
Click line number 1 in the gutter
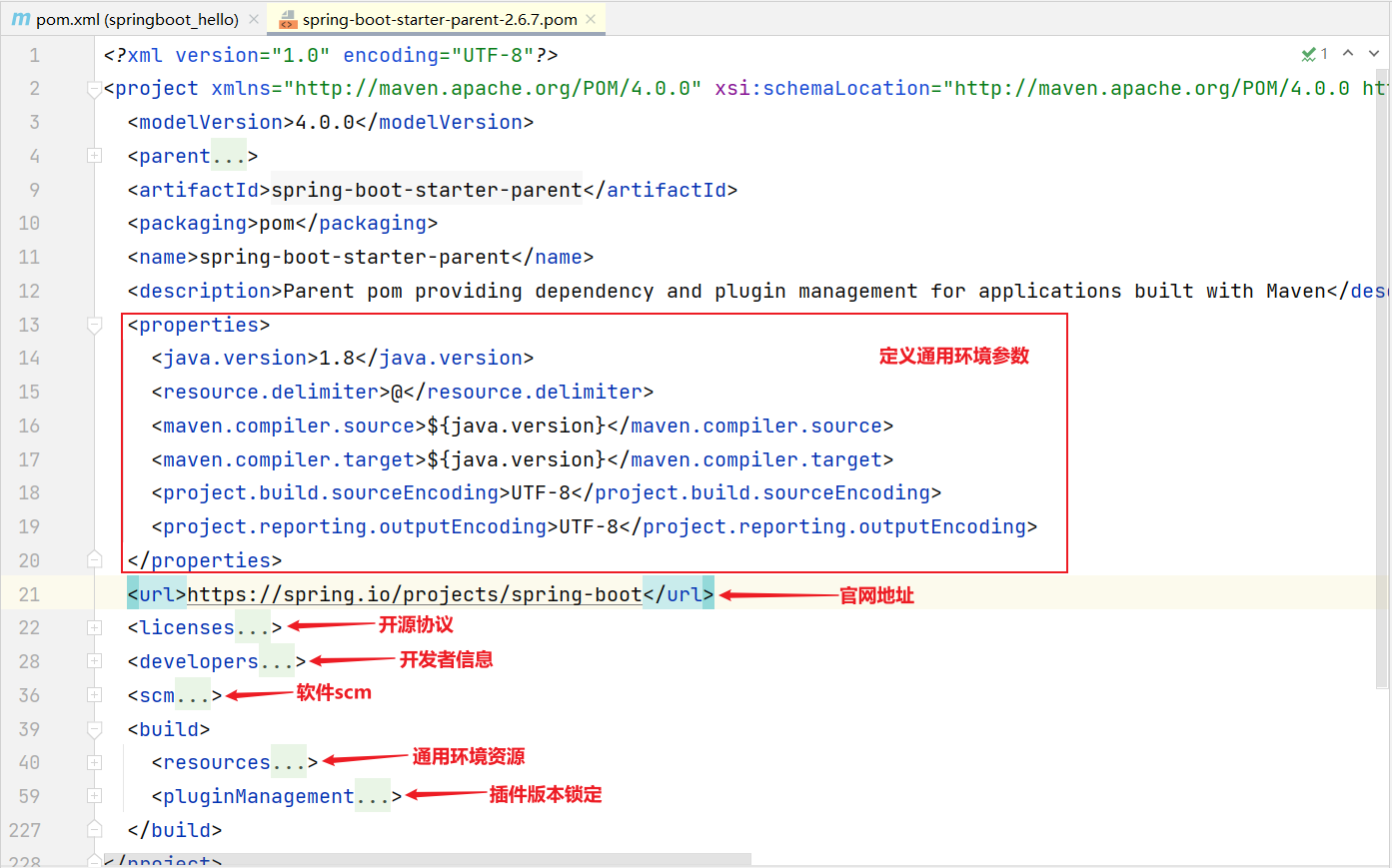[x=35, y=55]
